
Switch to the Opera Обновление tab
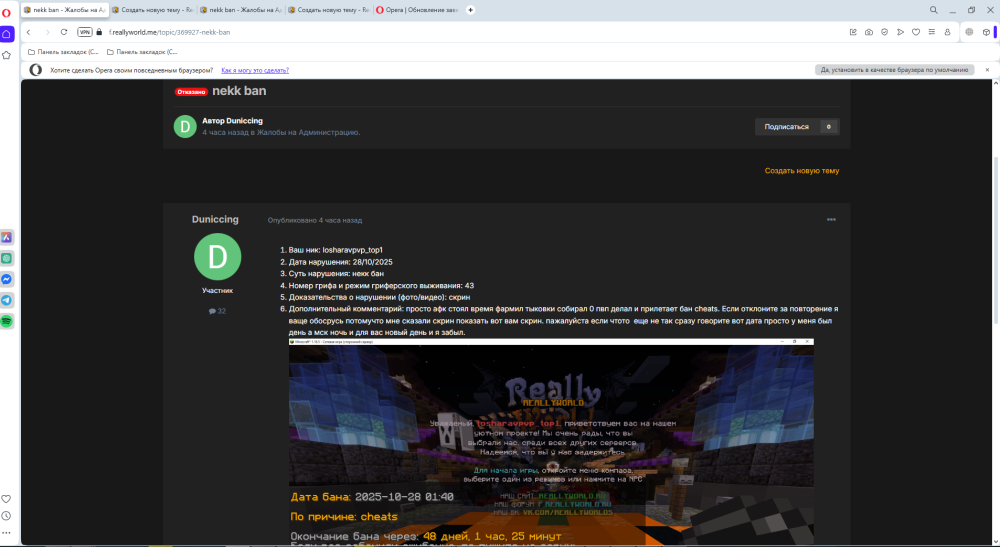(x=418, y=10)
